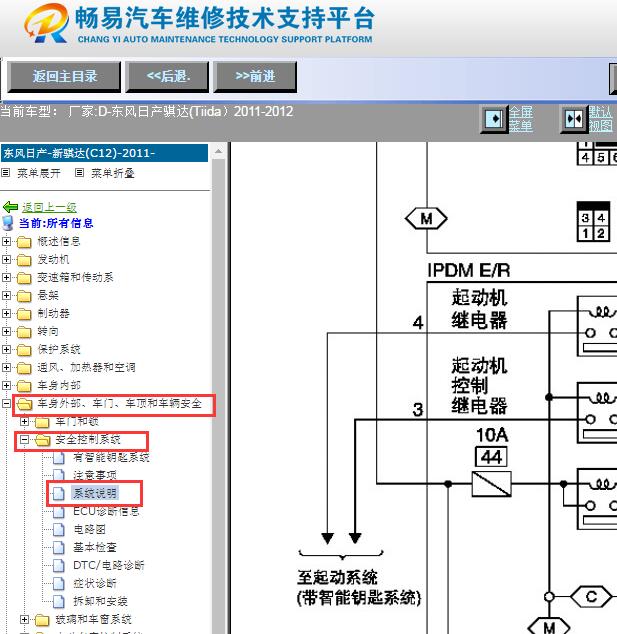Expand the 变速箱和传动系 folder

coord(6,277)
